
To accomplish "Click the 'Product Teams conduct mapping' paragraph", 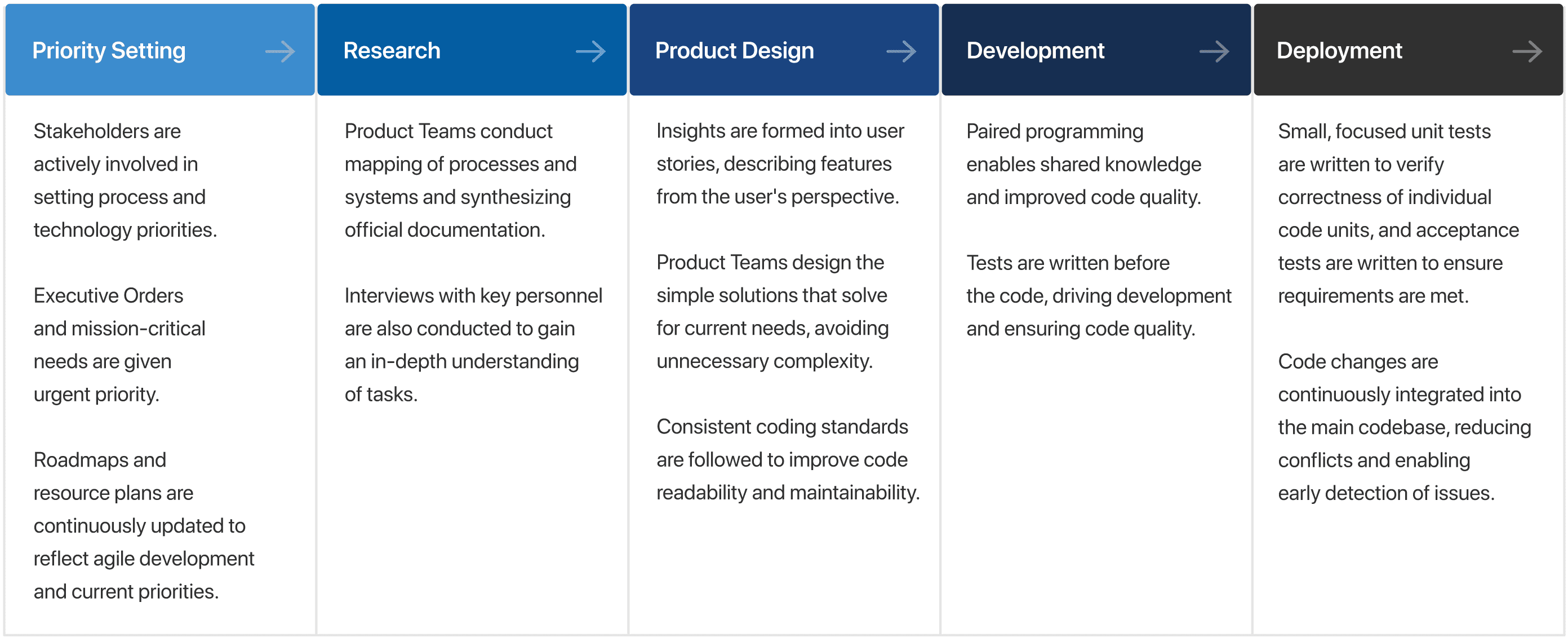I will (x=460, y=180).
